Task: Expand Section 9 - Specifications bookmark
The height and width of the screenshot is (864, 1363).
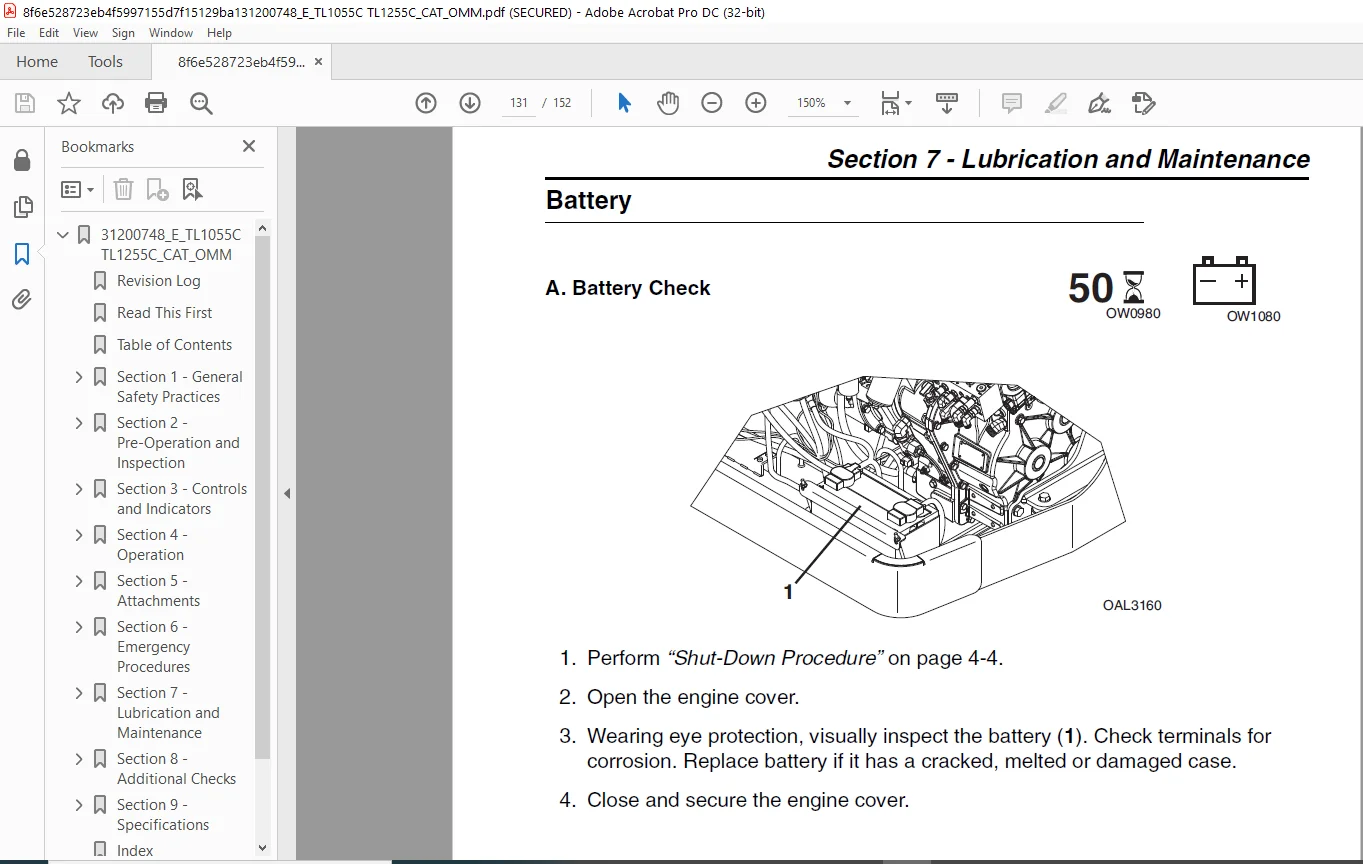Action: coord(79,805)
